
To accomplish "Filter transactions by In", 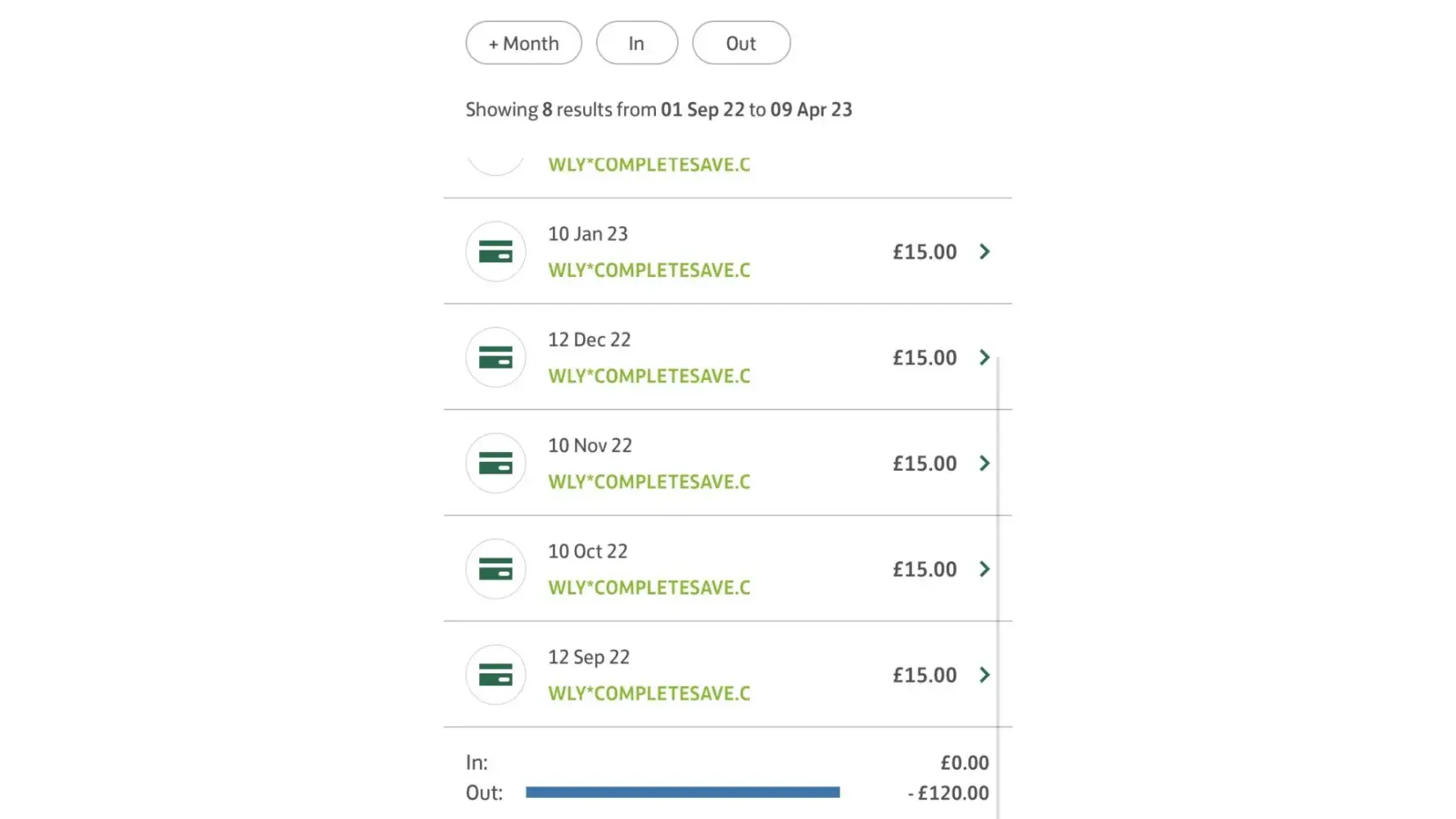I will click(x=636, y=43).
